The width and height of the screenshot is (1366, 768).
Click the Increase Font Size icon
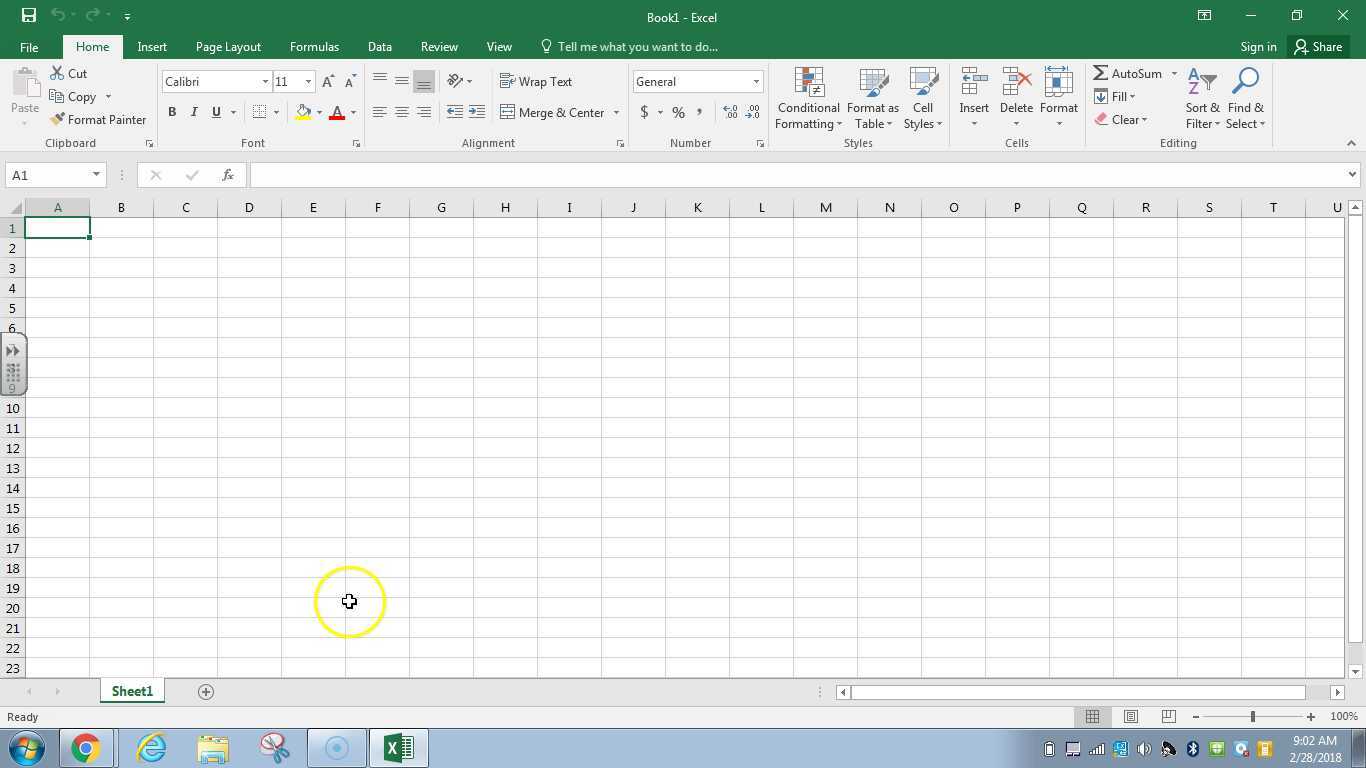coord(328,82)
